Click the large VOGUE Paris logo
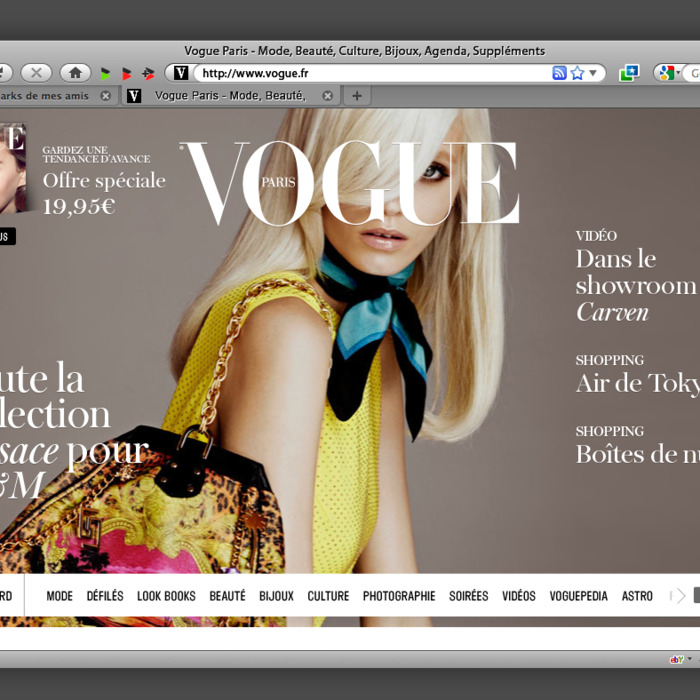This screenshot has height=700, width=700. (350, 183)
